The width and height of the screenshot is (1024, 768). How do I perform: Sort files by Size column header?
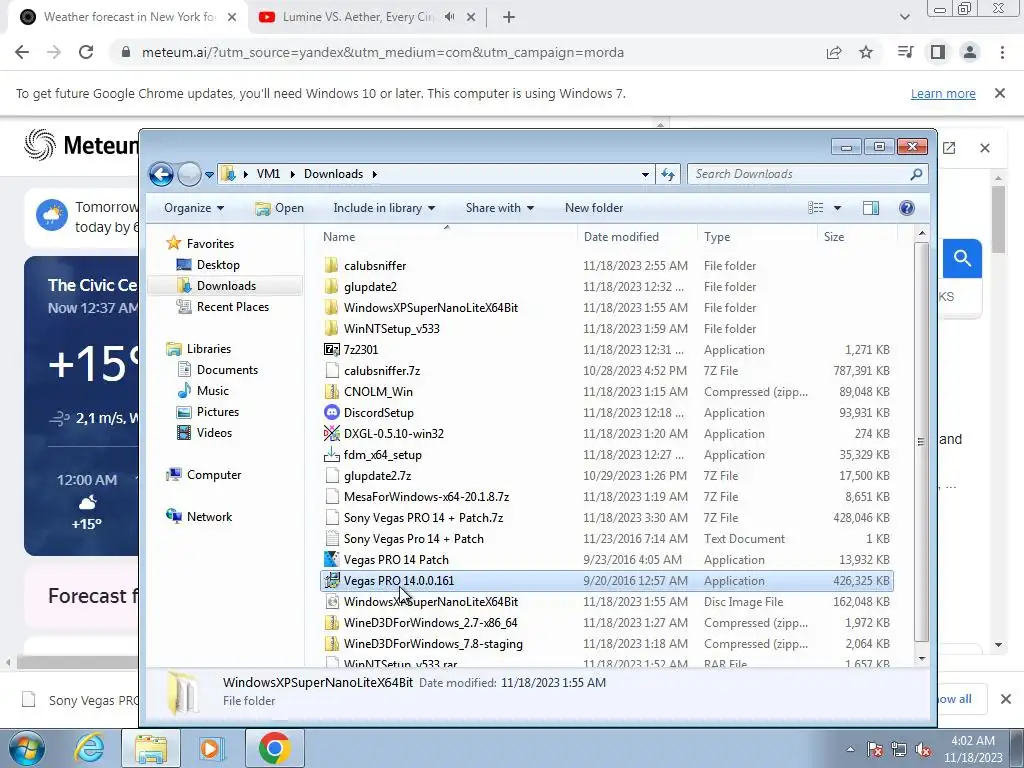(857, 236)
